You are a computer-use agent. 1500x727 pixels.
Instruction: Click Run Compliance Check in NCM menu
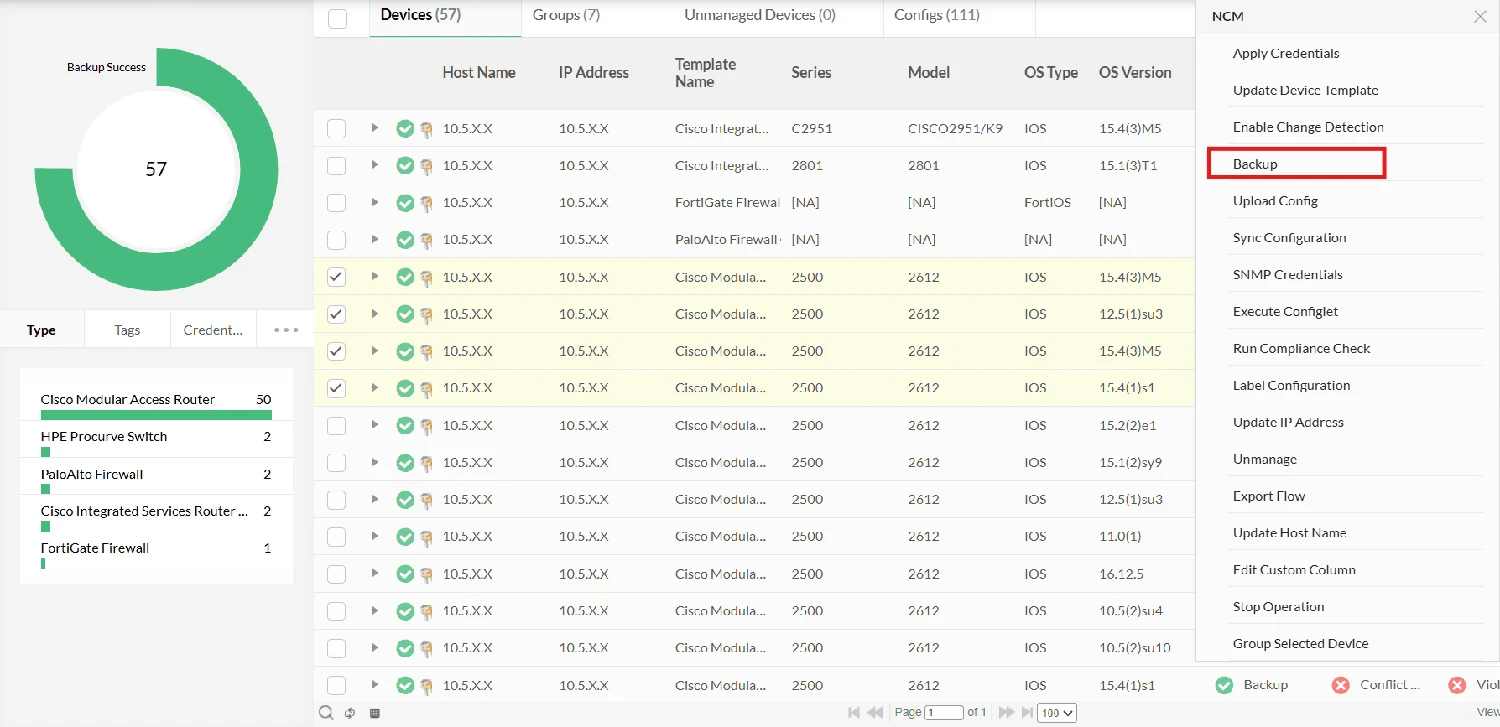[1301, 348]
